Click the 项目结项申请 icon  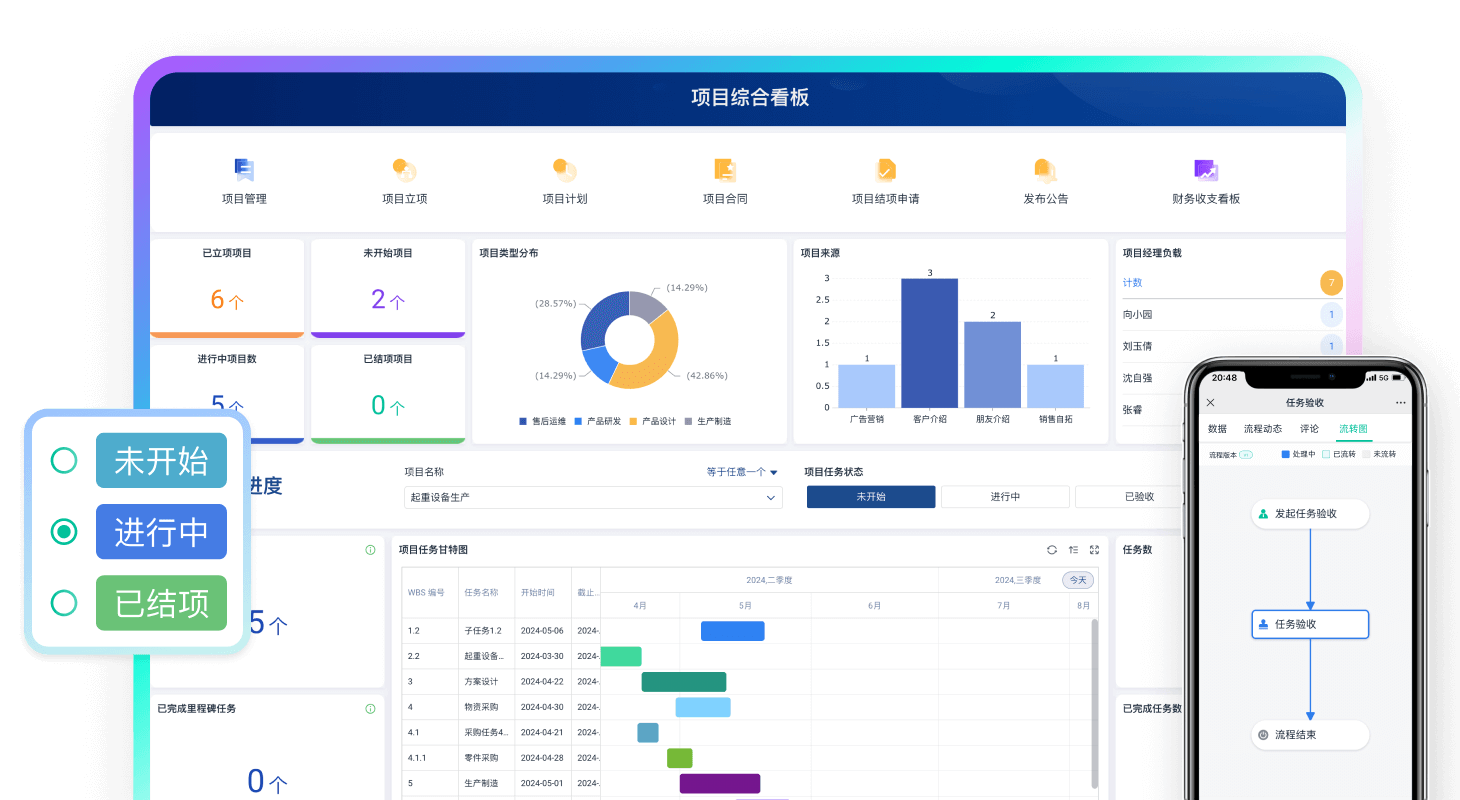tap(885, 170)
